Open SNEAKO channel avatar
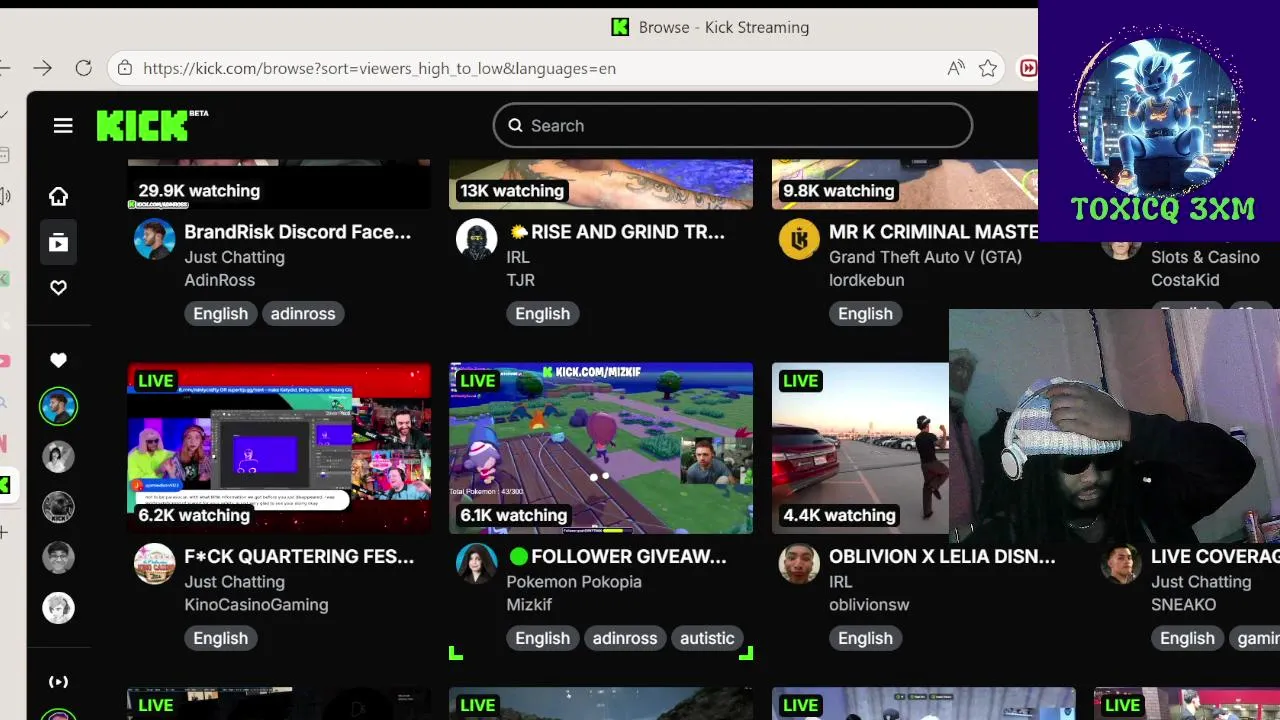 pyautogui.click(x=1121, y=564)
